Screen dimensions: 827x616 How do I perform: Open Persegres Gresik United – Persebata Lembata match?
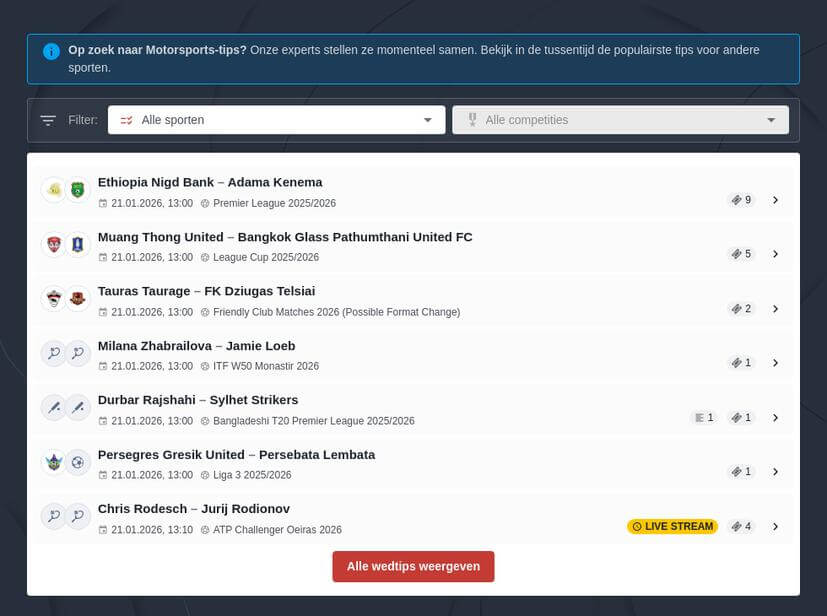point(236,455)
